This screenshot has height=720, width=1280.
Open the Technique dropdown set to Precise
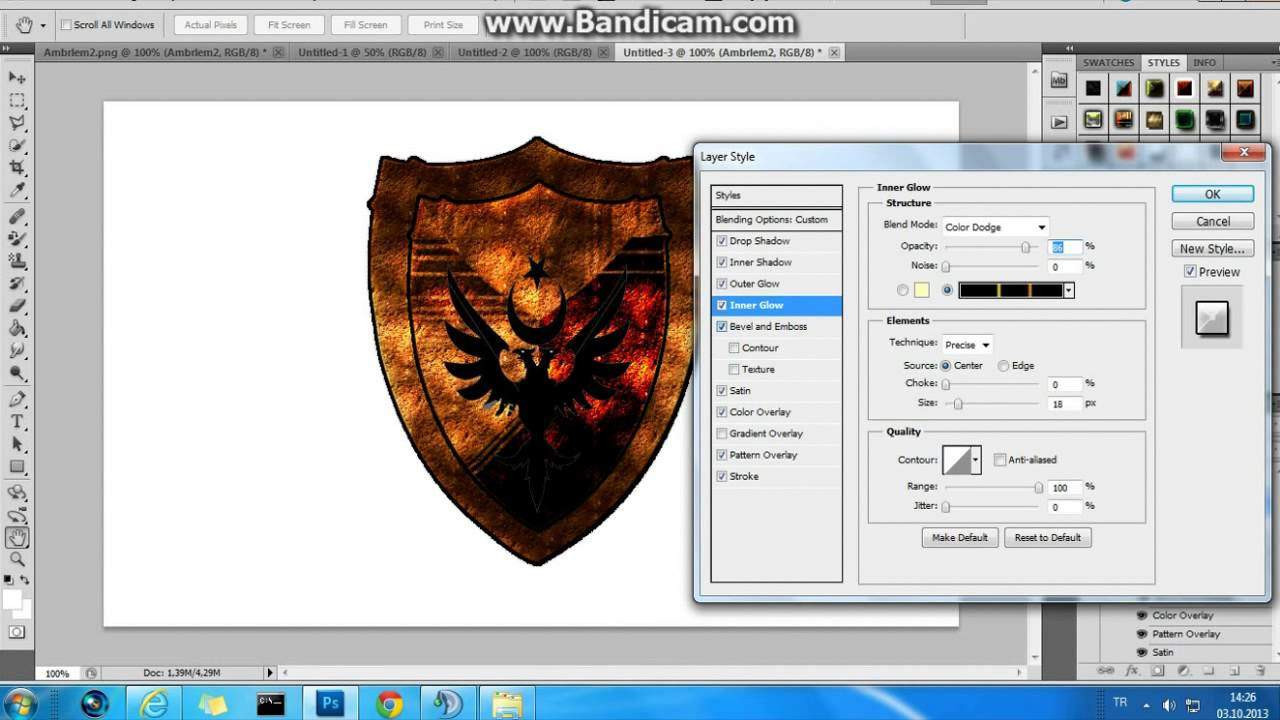pos(967,345)
